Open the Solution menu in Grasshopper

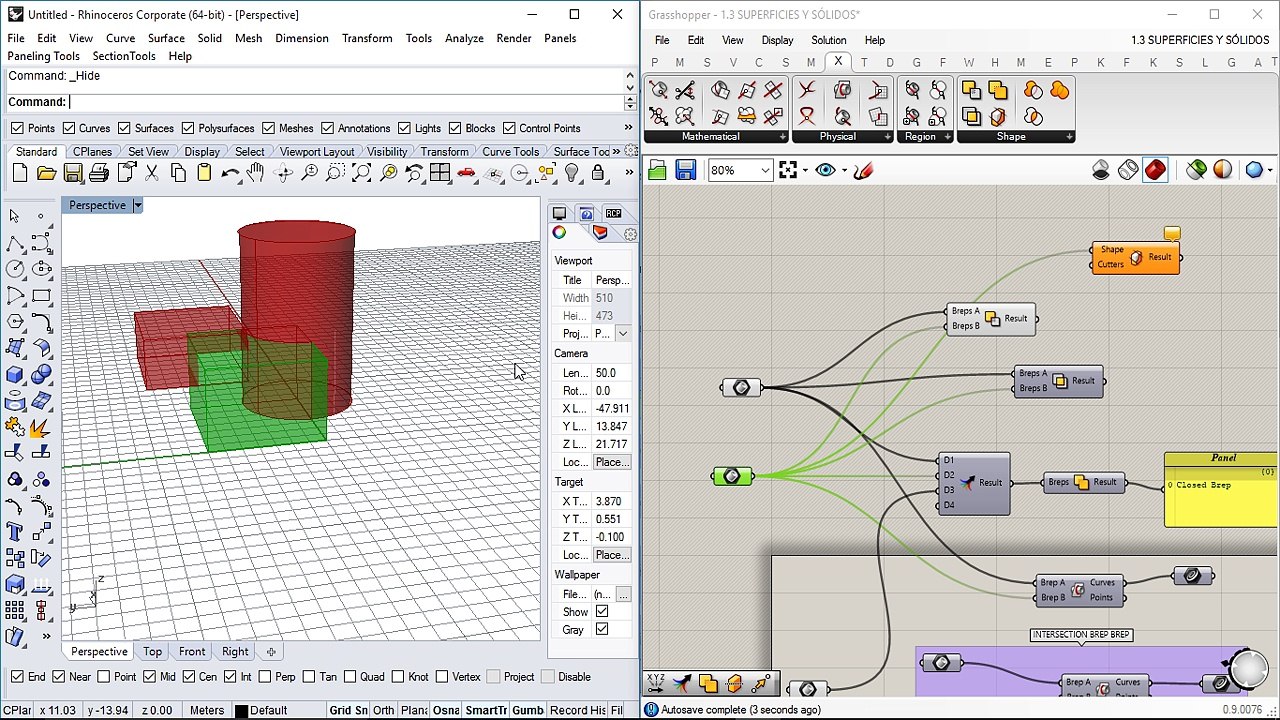pos(828,40)
